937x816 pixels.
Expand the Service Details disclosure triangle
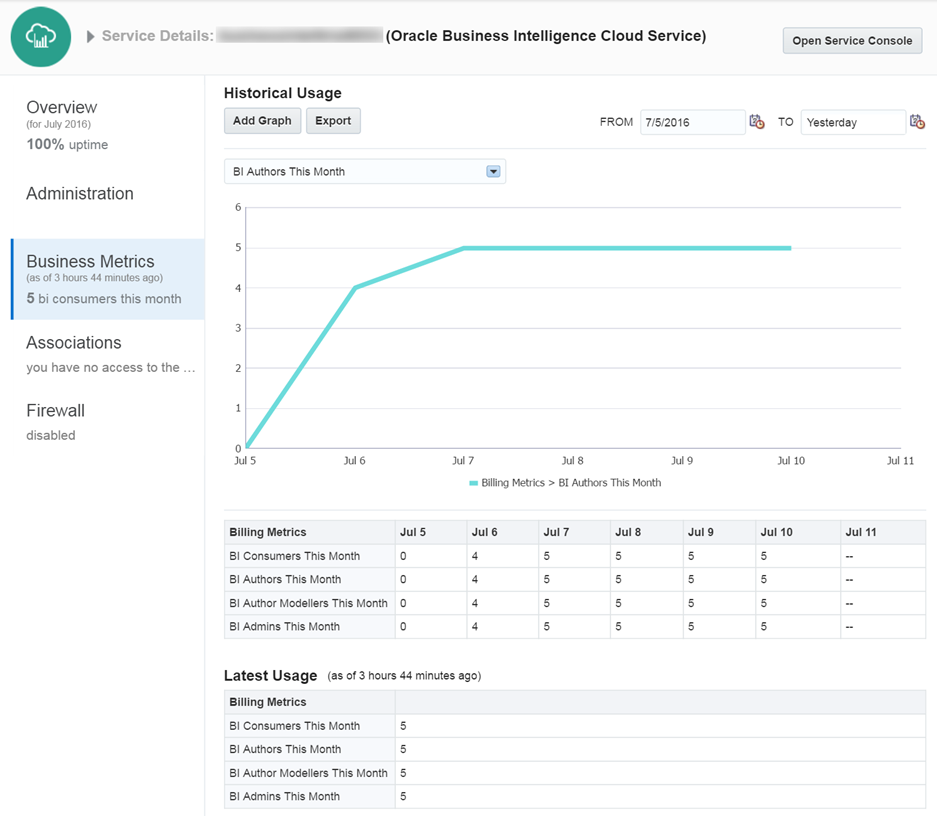[91, 37]
